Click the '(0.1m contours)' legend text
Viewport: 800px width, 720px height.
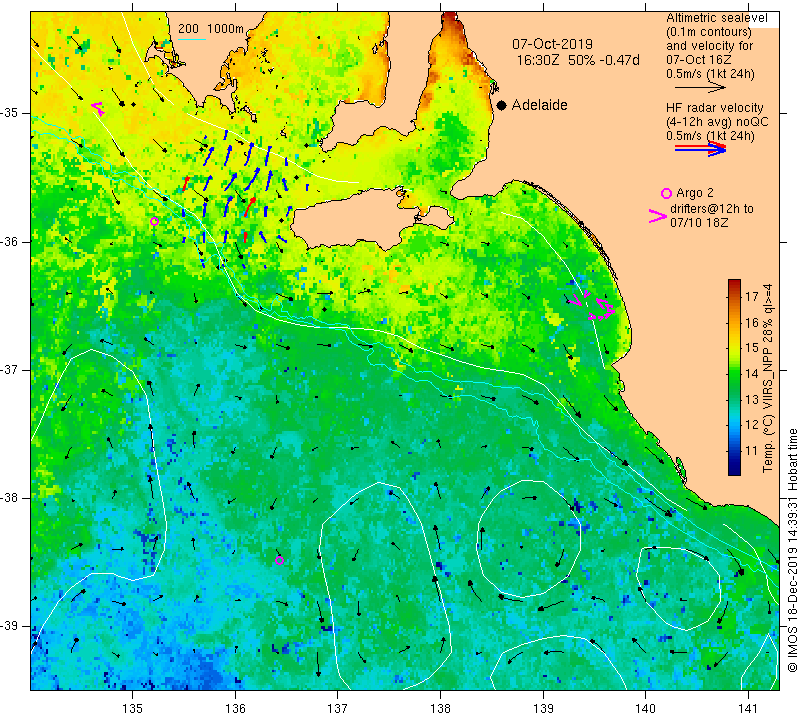point(709,32)
